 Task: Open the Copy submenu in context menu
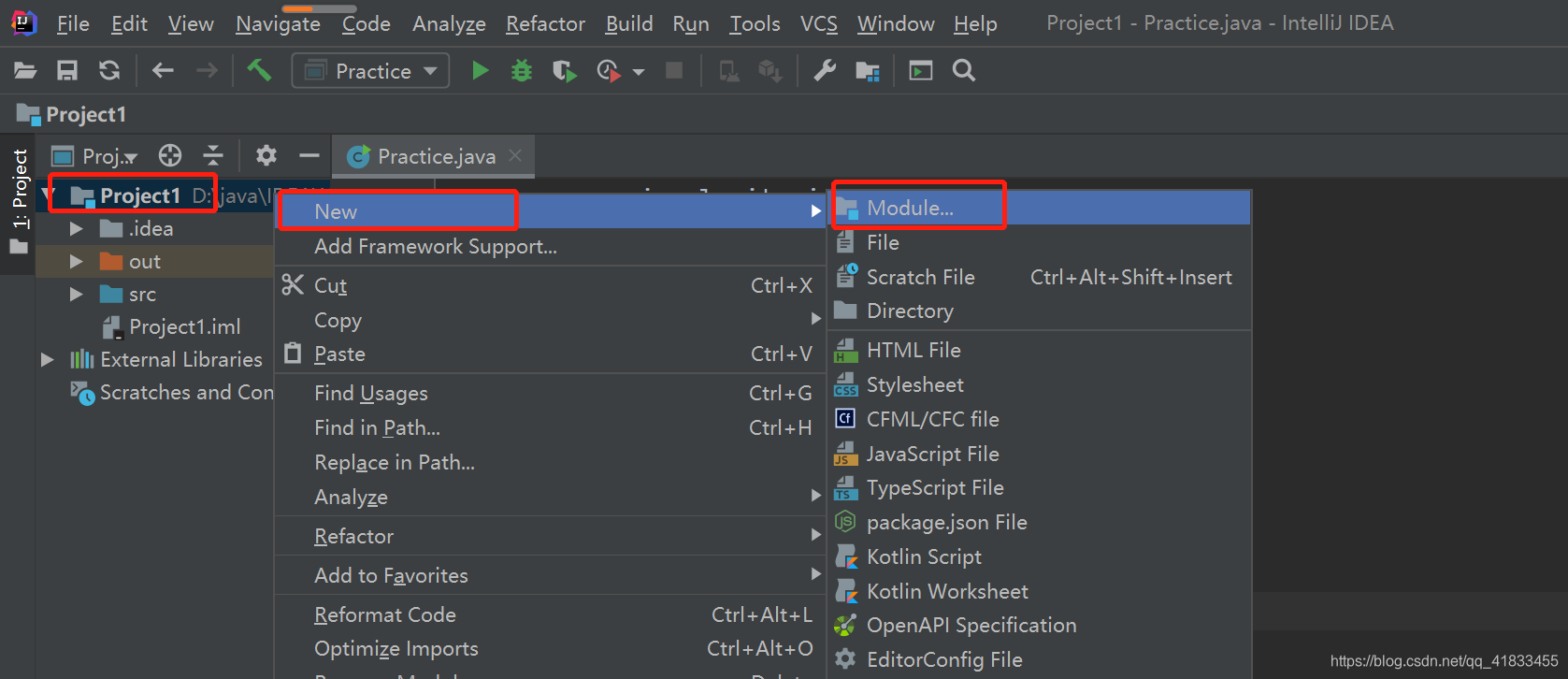(x=550, y=320)
